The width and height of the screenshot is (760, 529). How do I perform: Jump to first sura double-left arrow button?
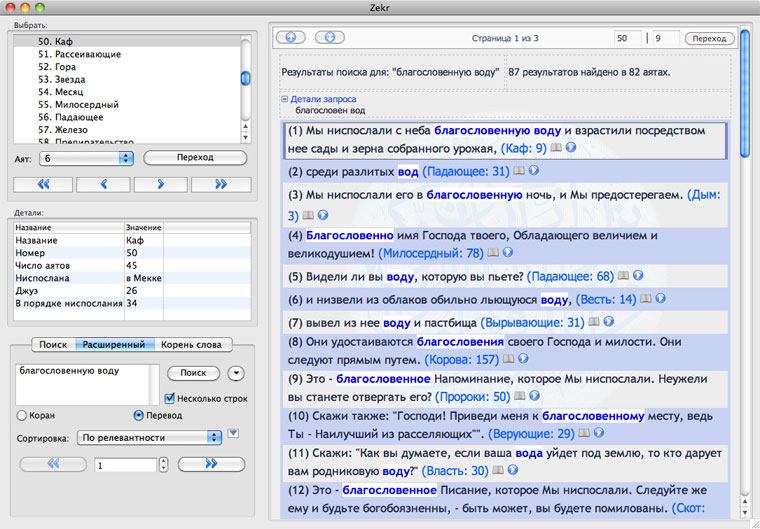pos(43,184)
